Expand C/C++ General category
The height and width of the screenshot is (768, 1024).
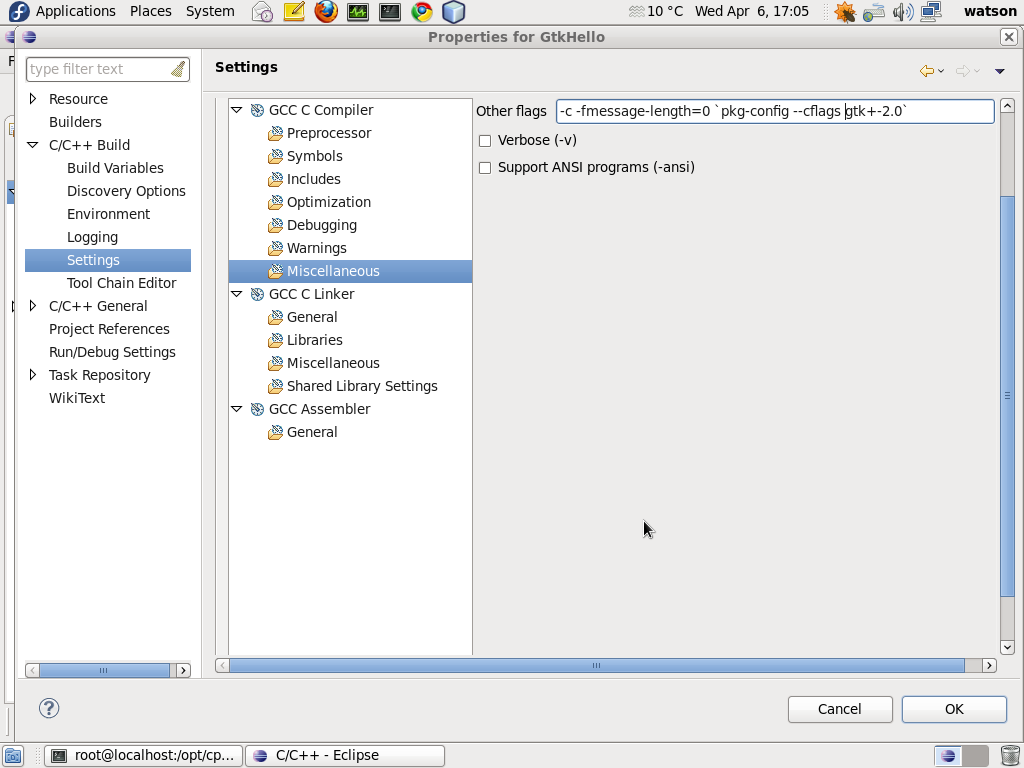(33, 306)
